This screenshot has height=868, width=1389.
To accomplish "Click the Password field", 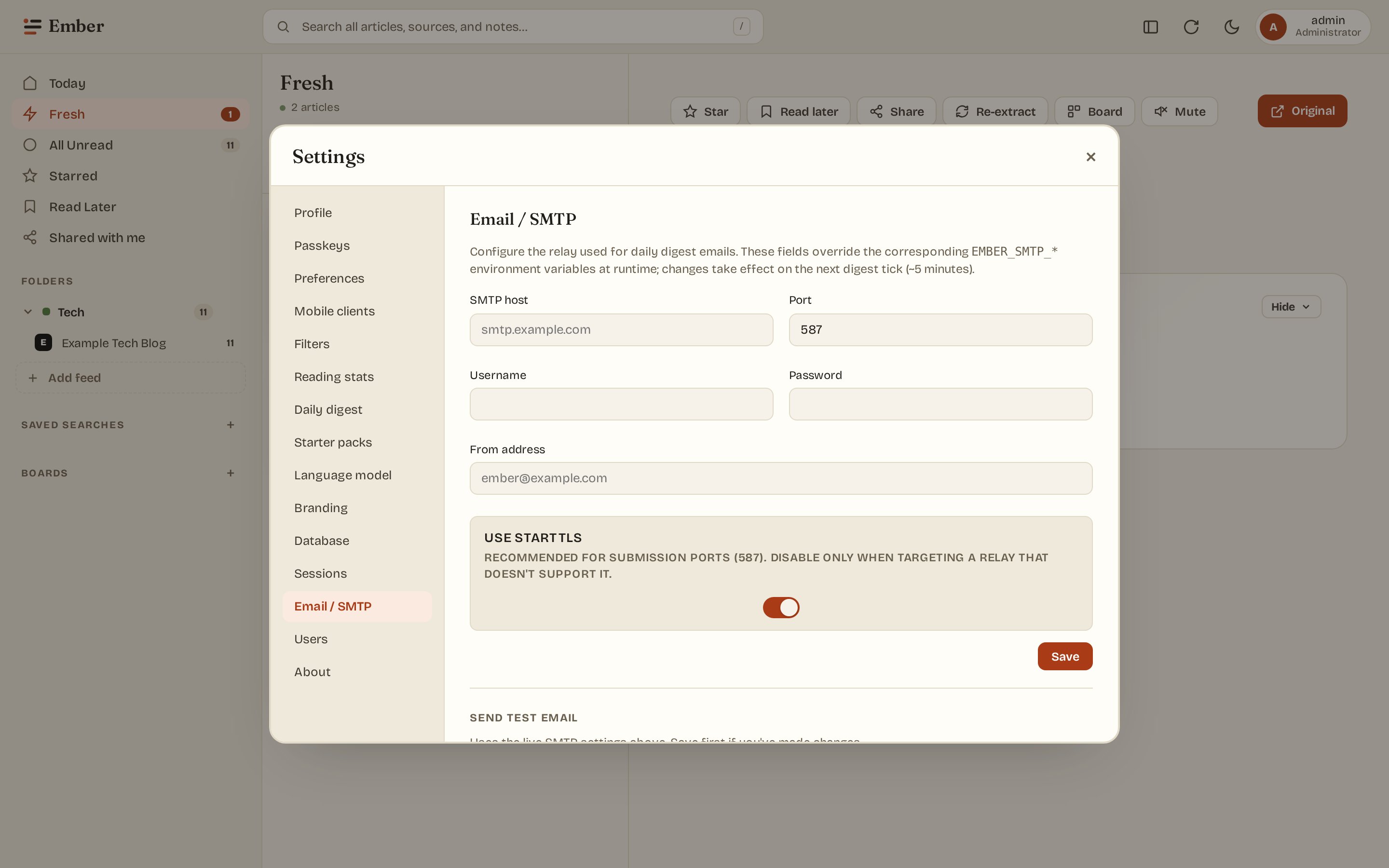I will click(940, 404).
